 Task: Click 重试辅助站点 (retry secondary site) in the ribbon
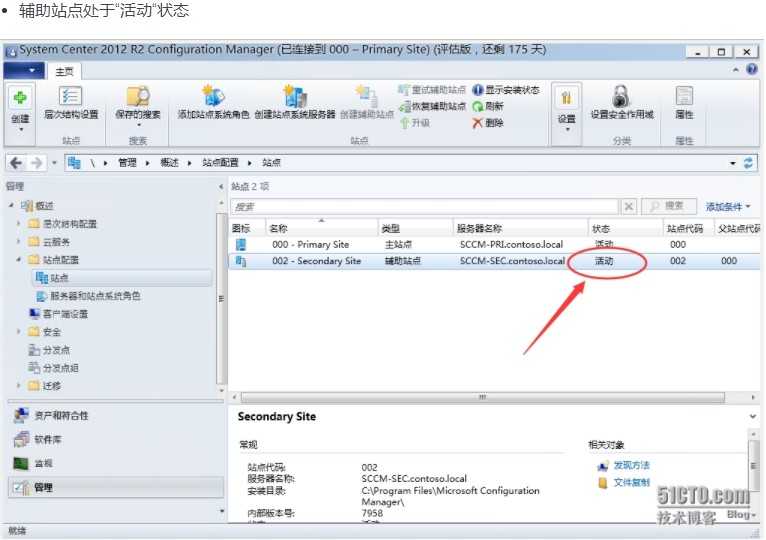[x=431, y=90]
